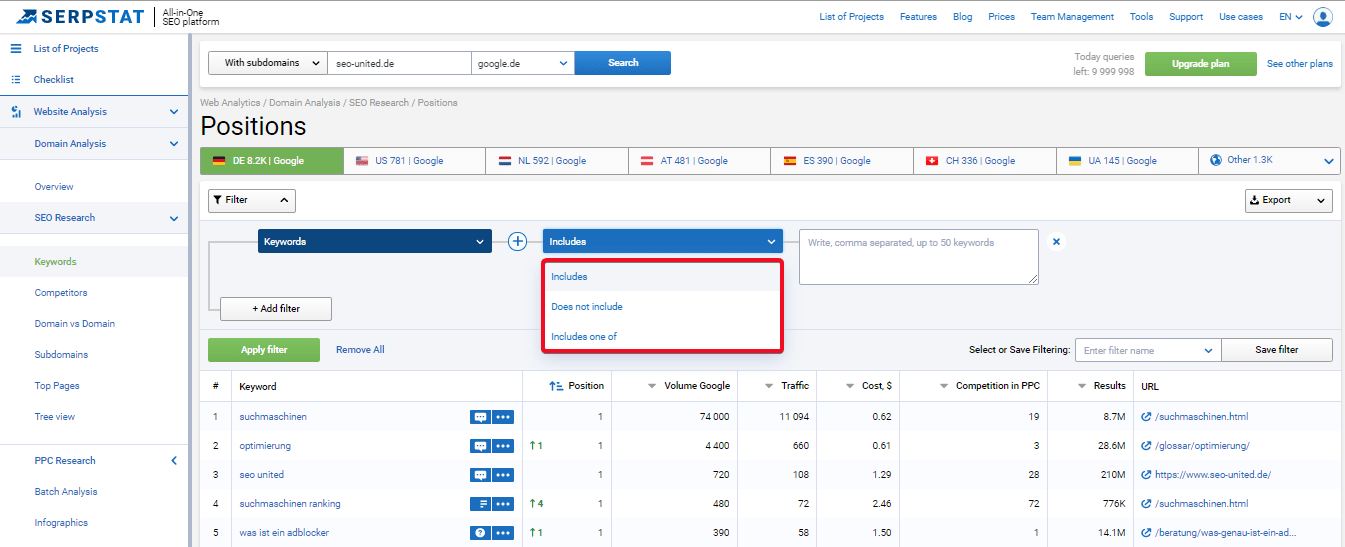This screenshot has height=547, width=1345.
Task: Switch to ES 390 Google tab
Action: pos(842,160)
